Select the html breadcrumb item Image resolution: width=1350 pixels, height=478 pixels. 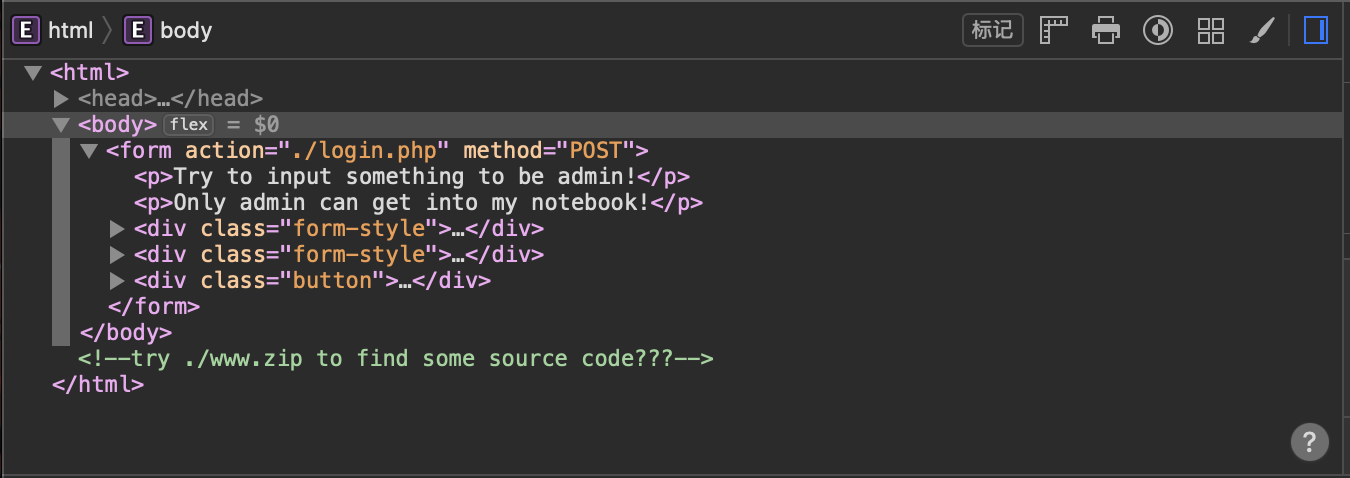(x=70, y=30)
